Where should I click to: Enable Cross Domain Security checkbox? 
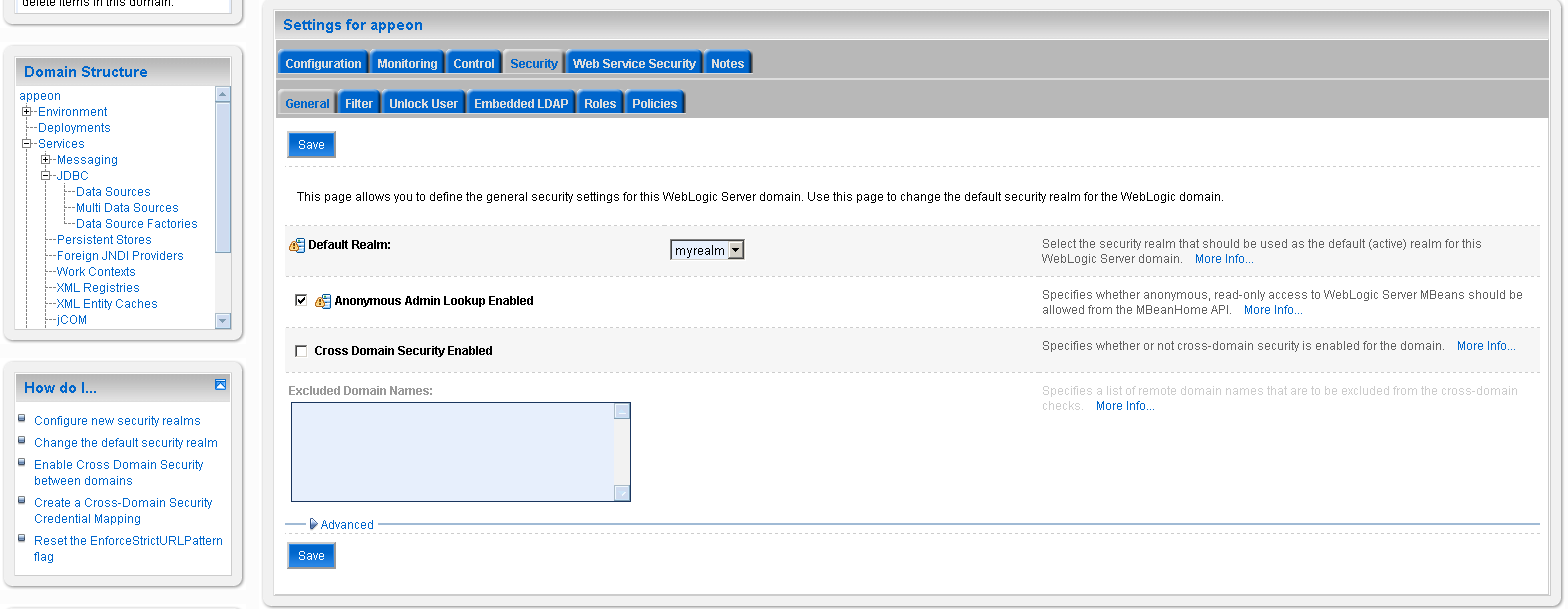[301, 351]
